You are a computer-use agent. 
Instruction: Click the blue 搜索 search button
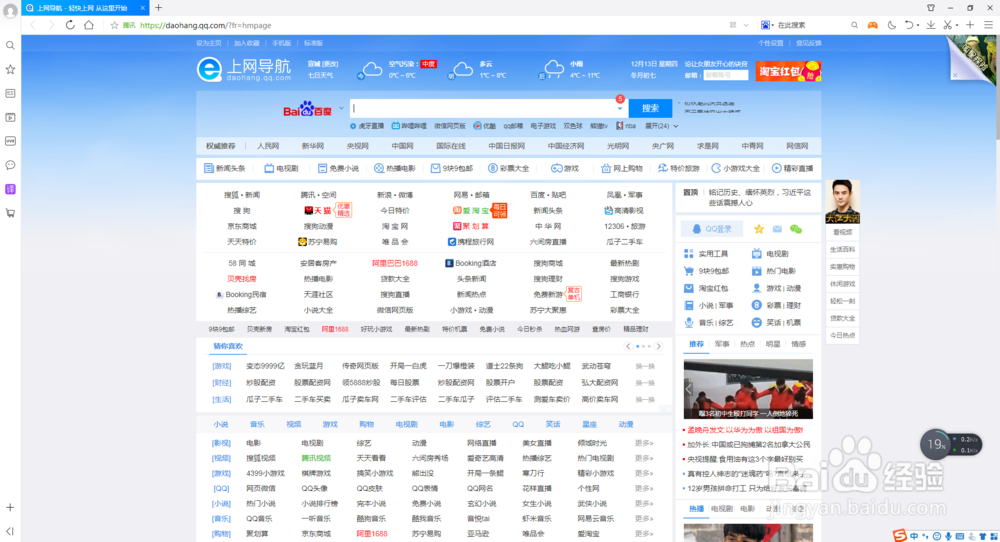(651, 108)
